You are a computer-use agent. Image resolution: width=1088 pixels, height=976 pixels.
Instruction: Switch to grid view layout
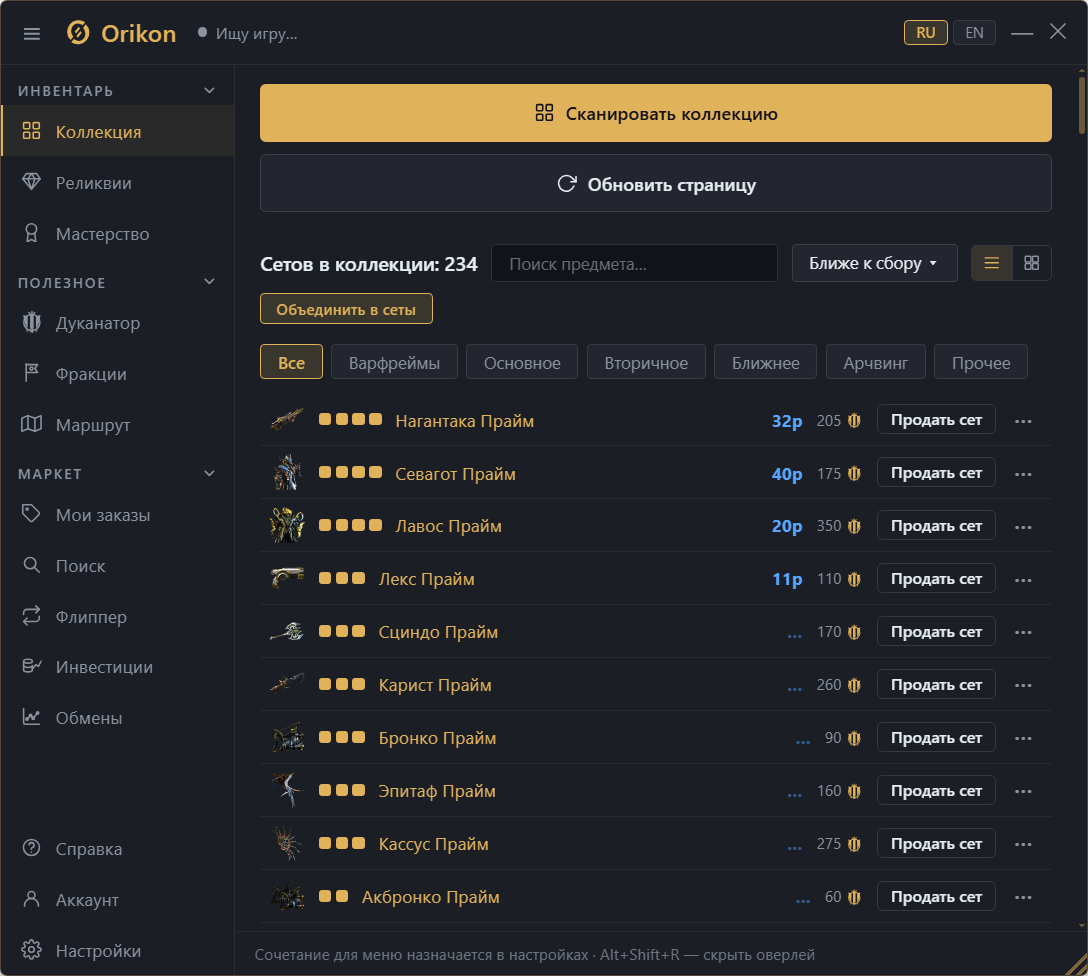click(1032, 263)
